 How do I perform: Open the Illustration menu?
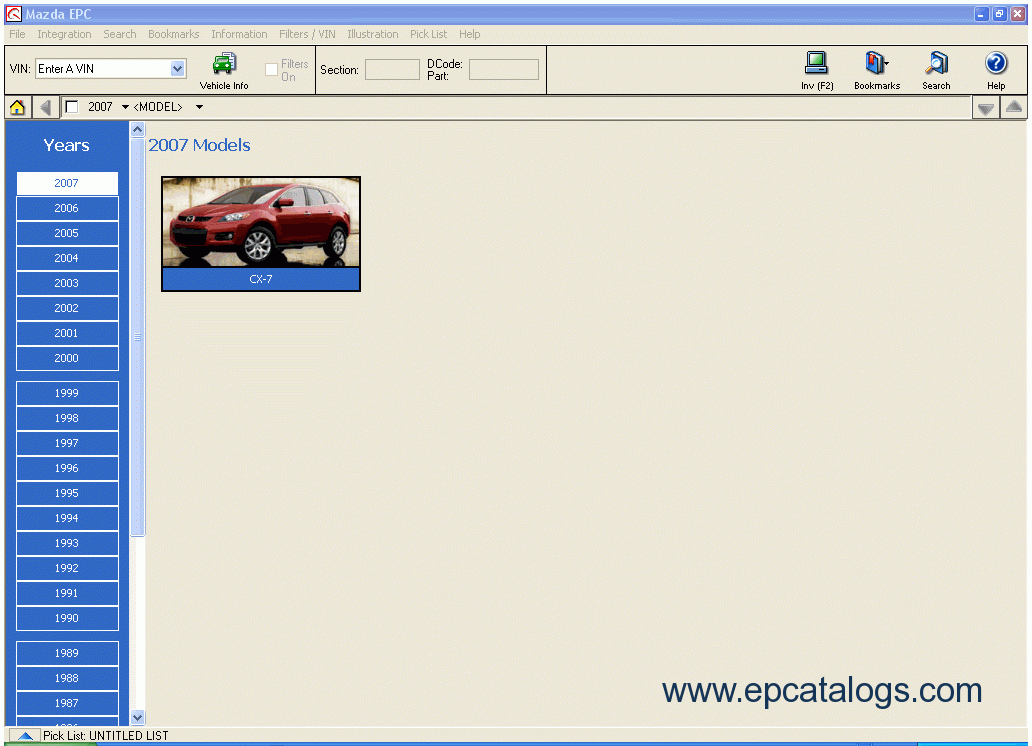[x=373, y=34]
